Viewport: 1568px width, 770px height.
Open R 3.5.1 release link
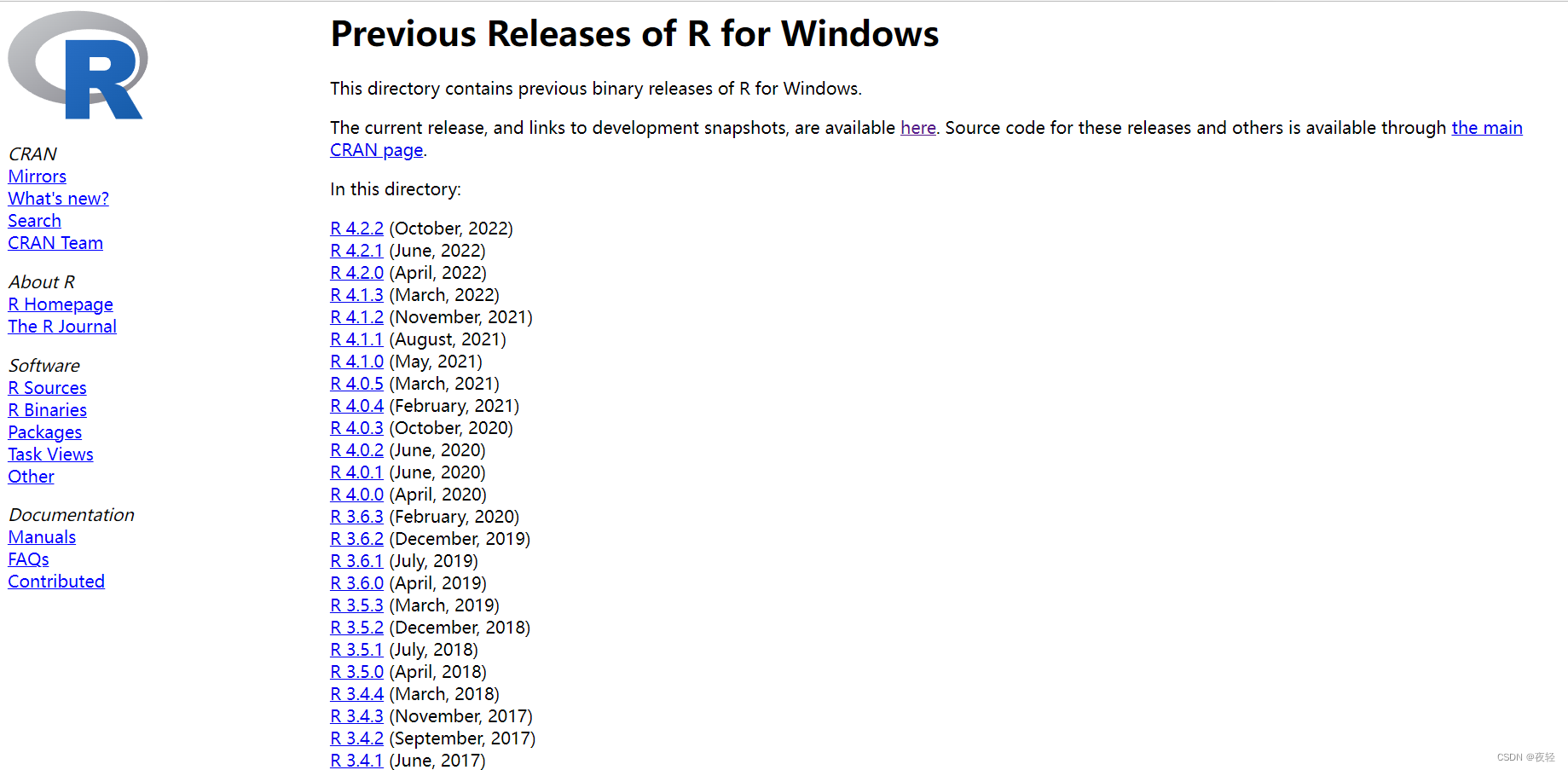point(357,650)
